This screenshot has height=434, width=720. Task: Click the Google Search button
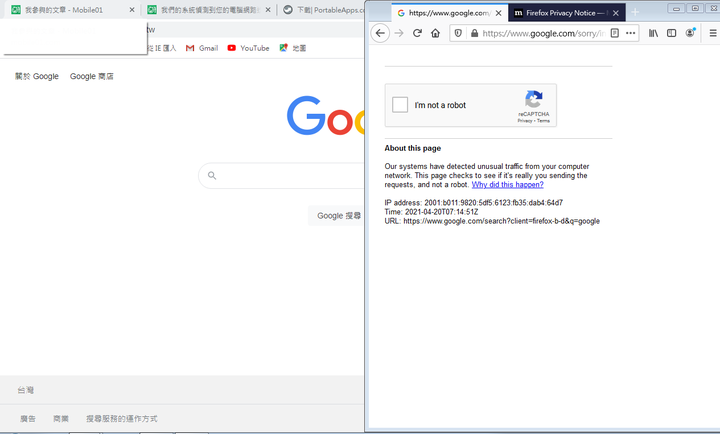pyautogui.click(x=337, y=216)
